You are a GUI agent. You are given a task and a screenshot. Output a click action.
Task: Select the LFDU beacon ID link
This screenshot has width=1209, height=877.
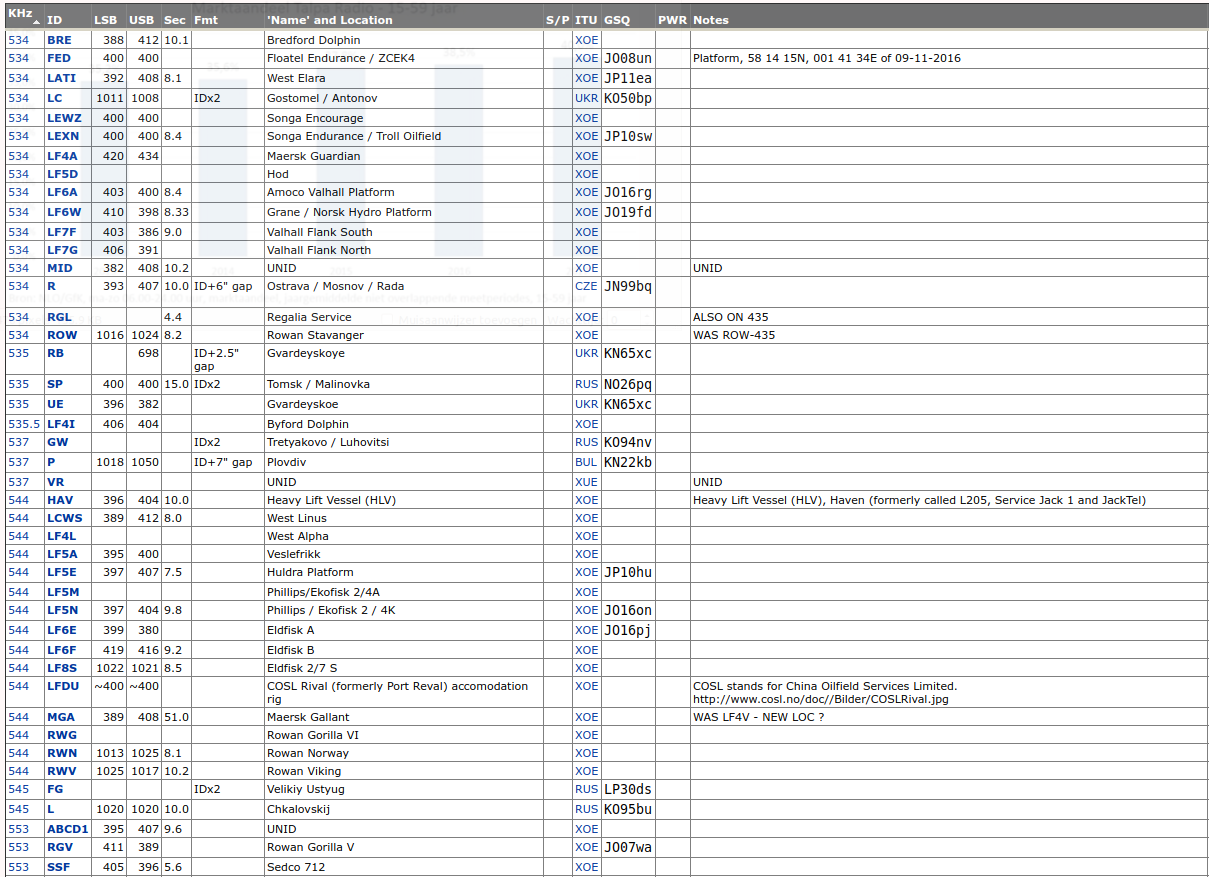pos(62,686)
